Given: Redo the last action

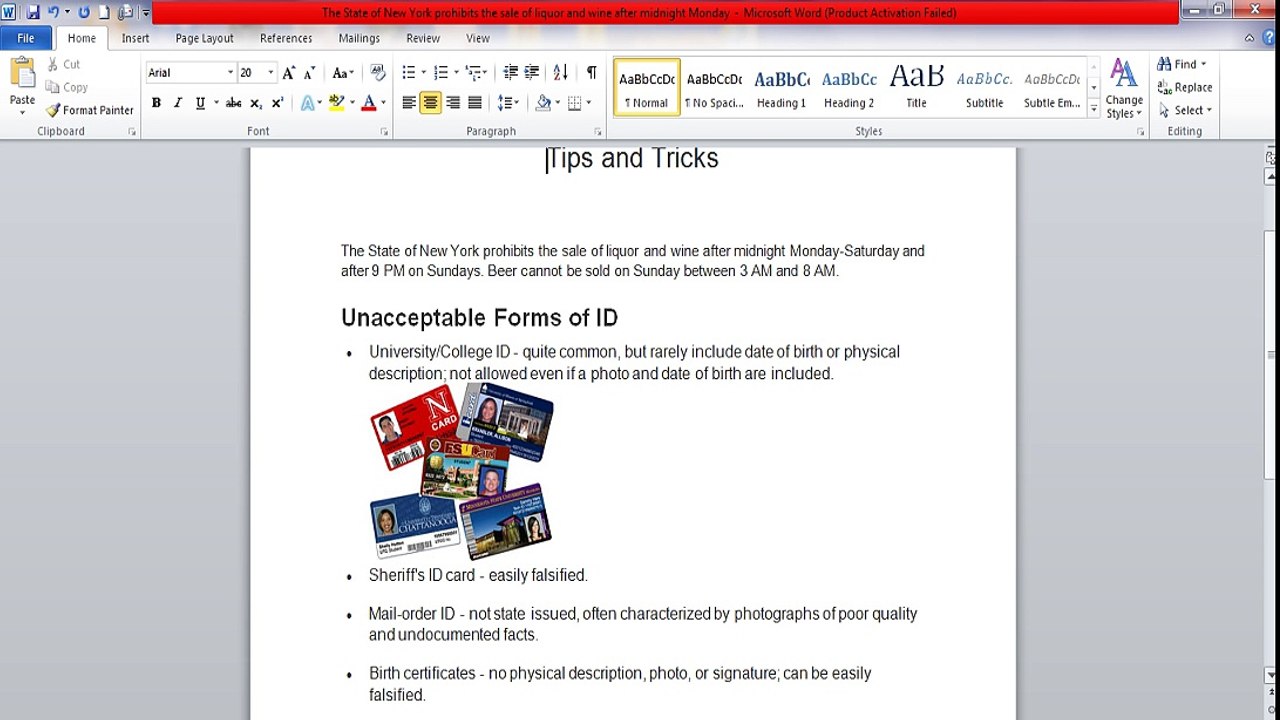Looking at the screenshot, I should tap(84, 13).
